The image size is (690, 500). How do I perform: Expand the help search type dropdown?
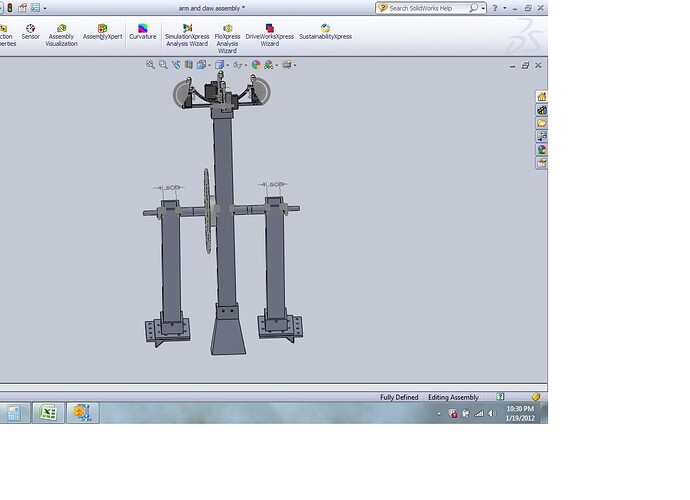click(x=483, y=8)
